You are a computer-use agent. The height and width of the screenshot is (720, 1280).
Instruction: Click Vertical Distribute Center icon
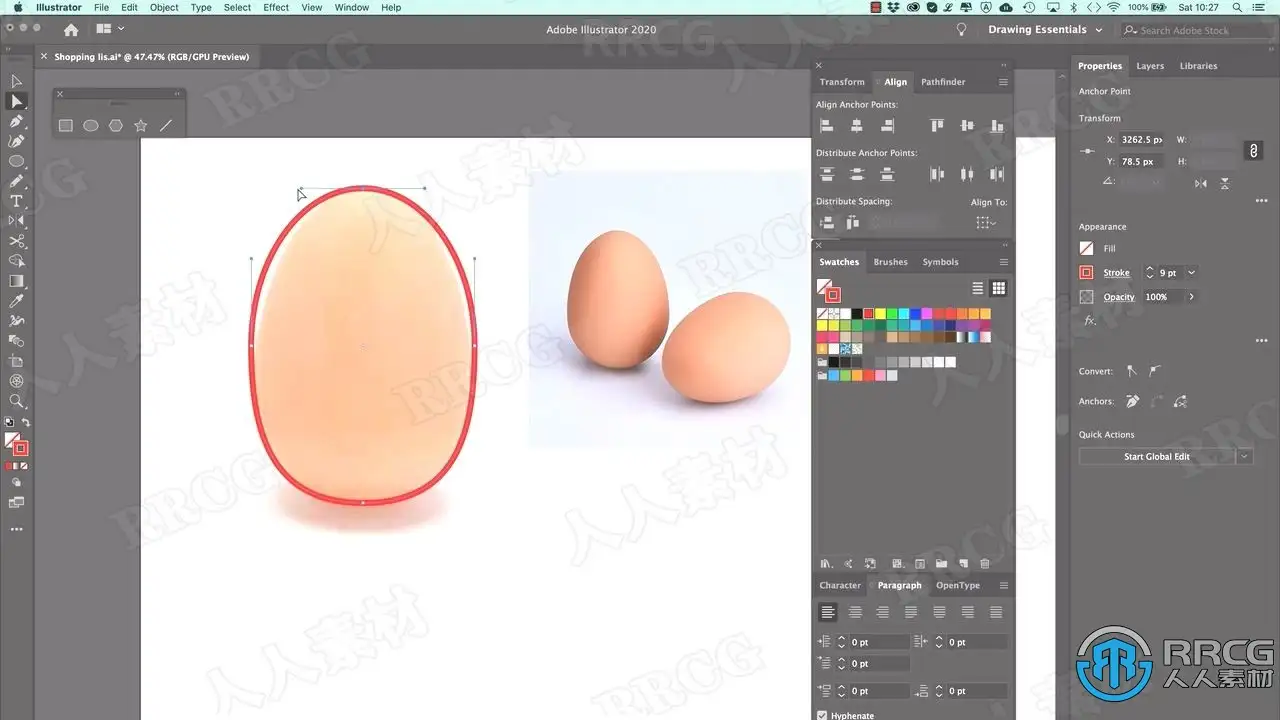857,174
